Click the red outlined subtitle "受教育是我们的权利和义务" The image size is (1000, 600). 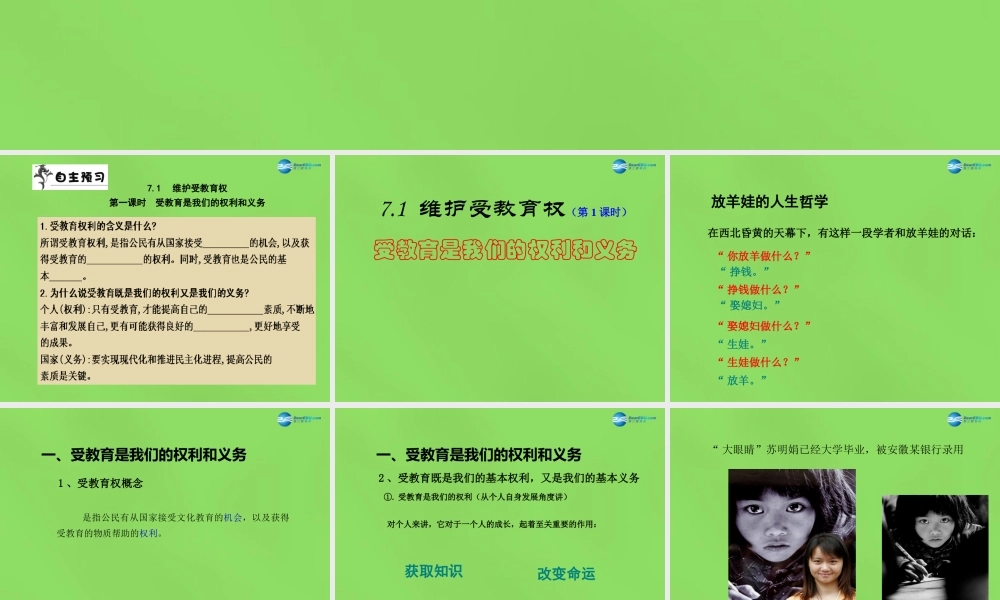tap(505, 250)
